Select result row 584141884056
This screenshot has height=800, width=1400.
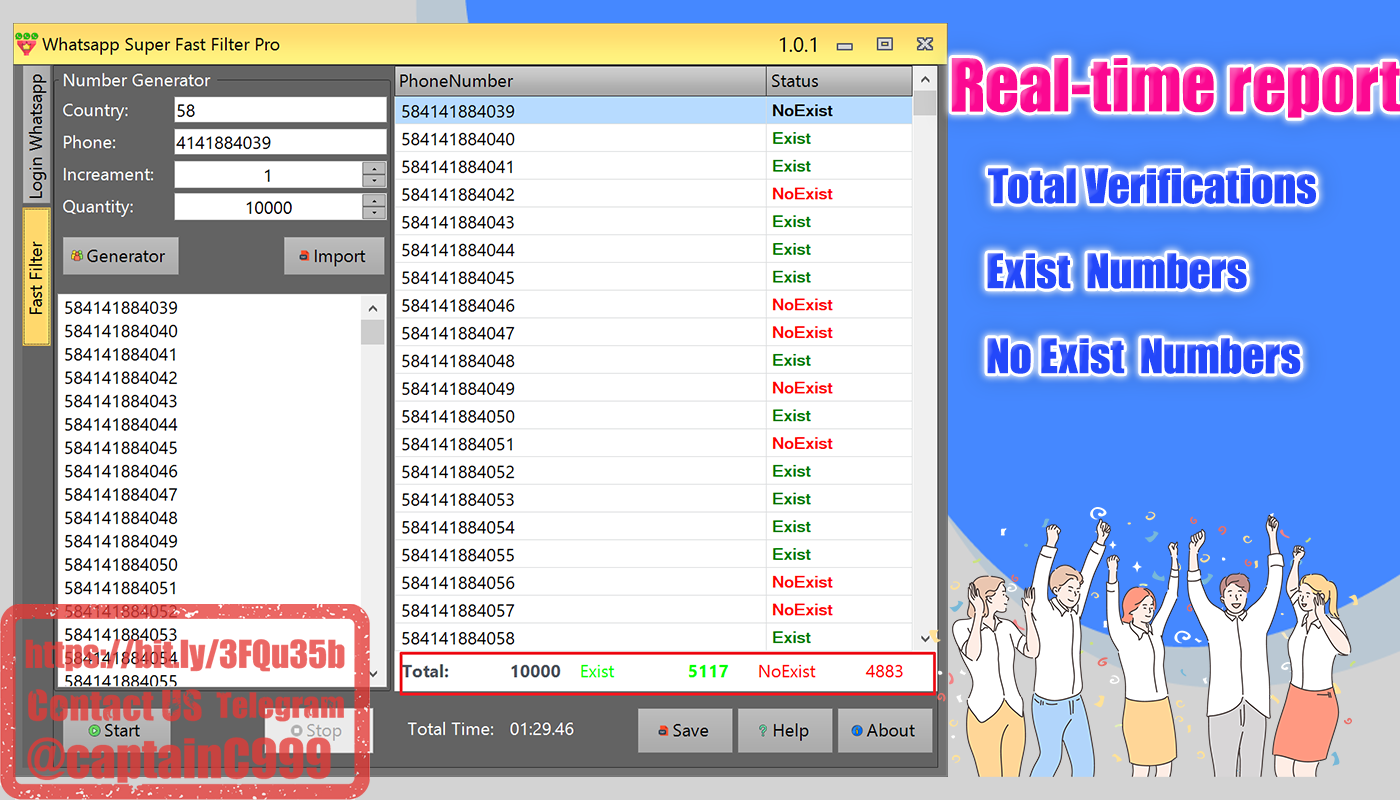[x=654, y=582]
